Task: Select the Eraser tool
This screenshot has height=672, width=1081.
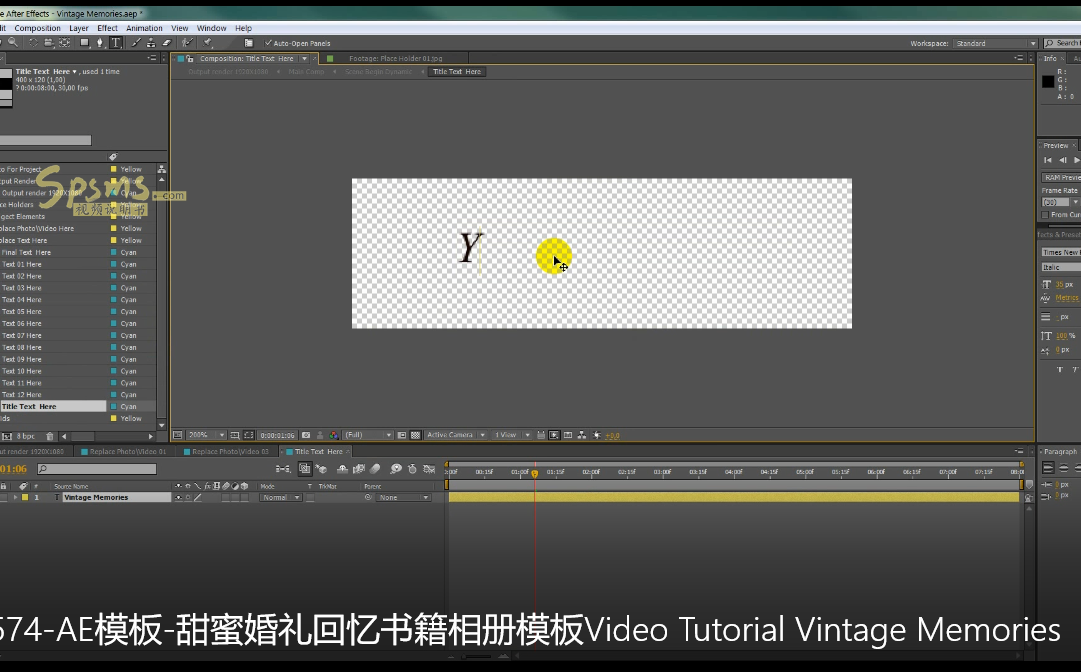Action: (x=166, y=43)
